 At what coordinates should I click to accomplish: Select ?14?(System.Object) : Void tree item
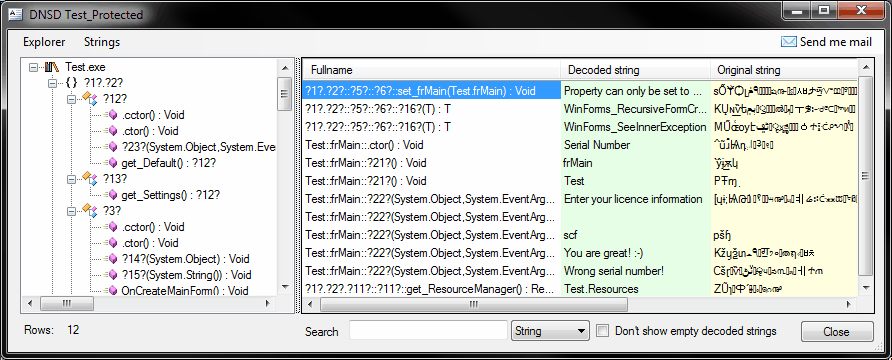coord(186,259)
